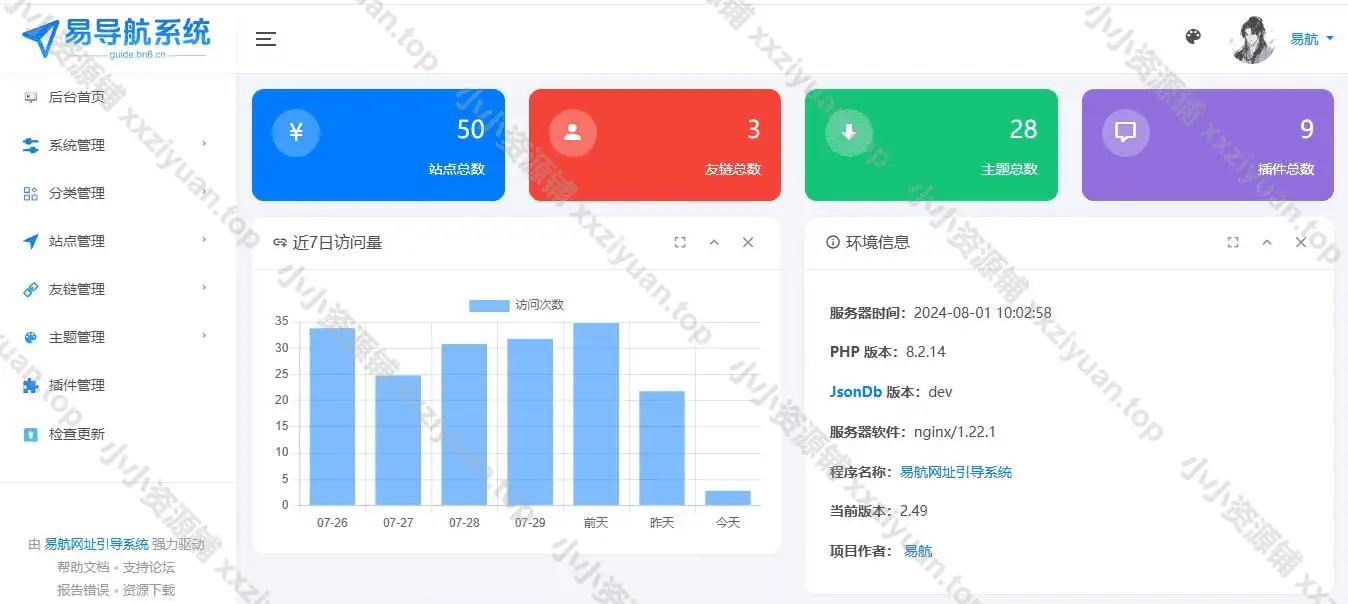1348x604 pixels.
Task: Click the 主题管理 palette icon
Action: [30, 337]
